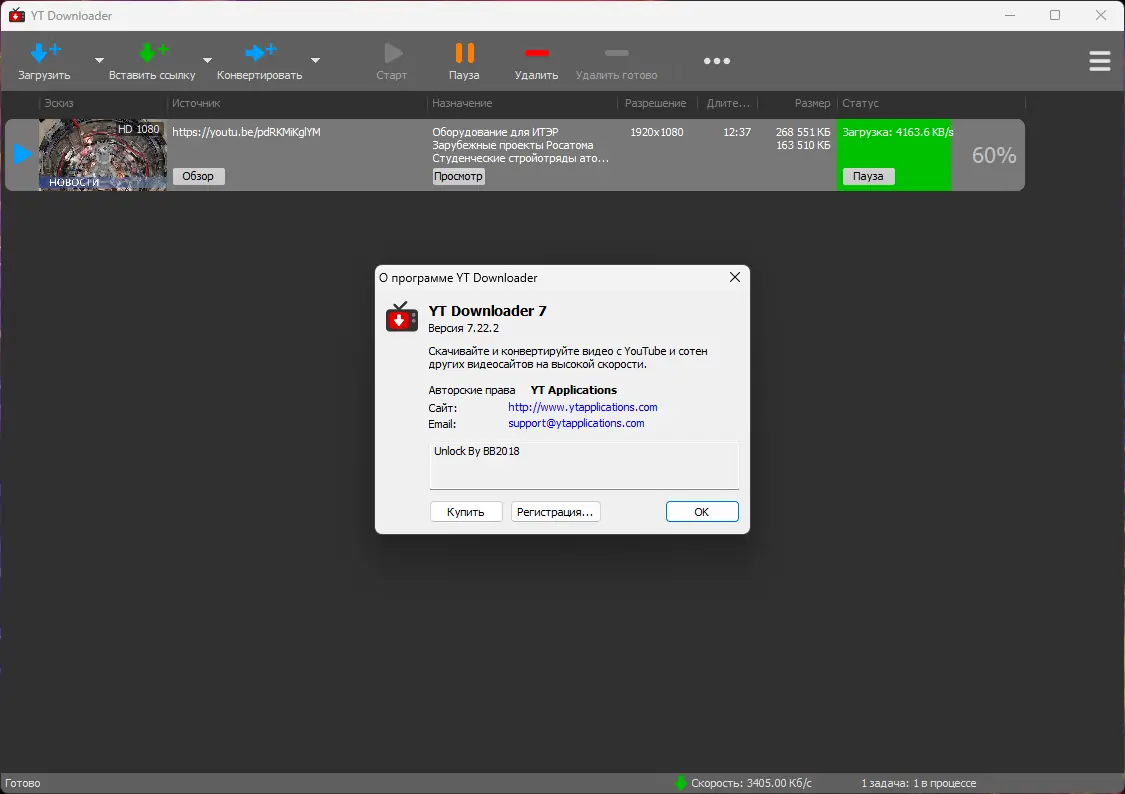
Task: Maximize the YT Downloader window
Action: coord(1055,15)
